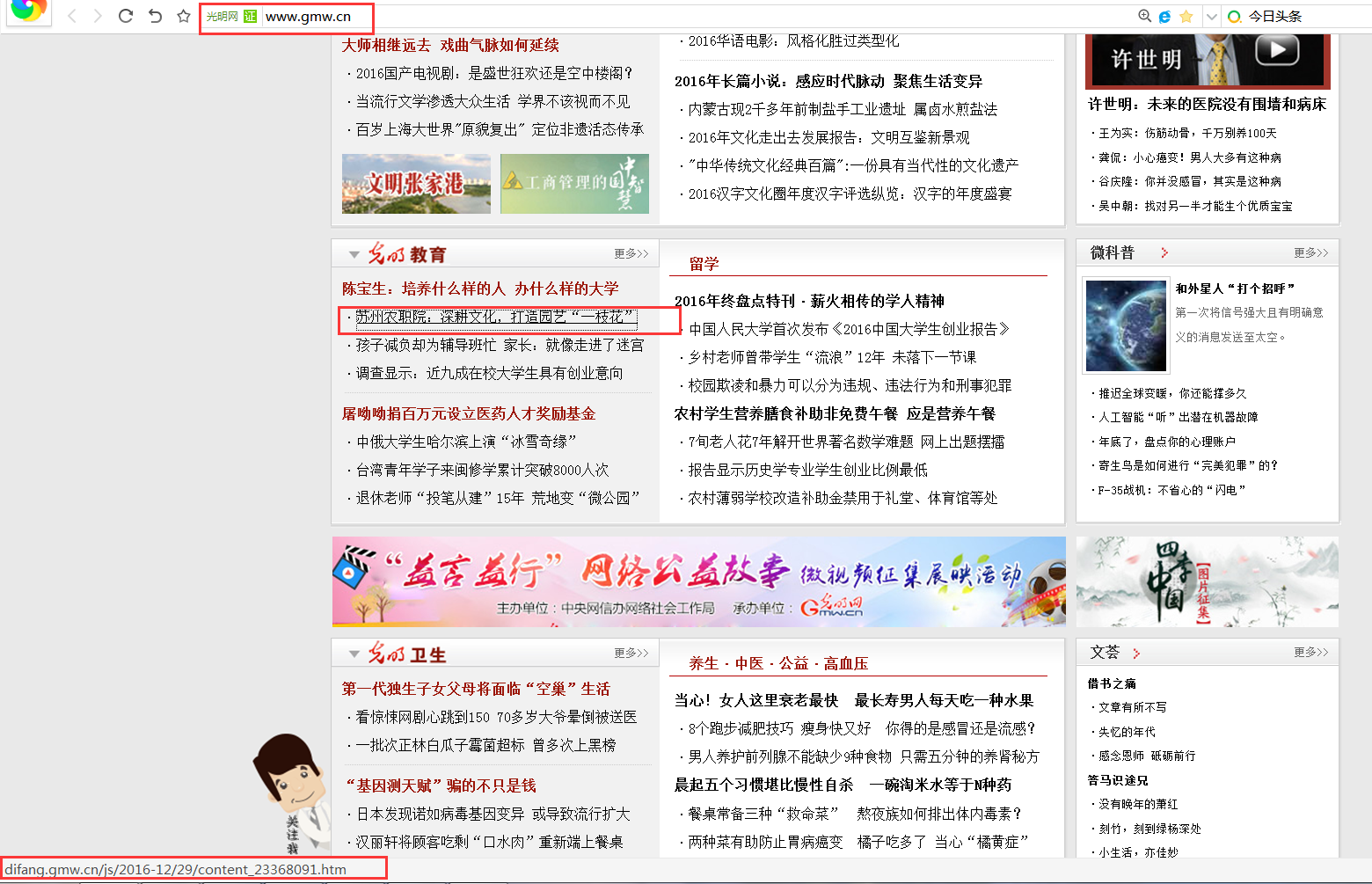This screenshot has width=1372, height=884.
Task: Open 2016汉字文化圈年度汉字评选纵览
Action: [x=850, y=194]
